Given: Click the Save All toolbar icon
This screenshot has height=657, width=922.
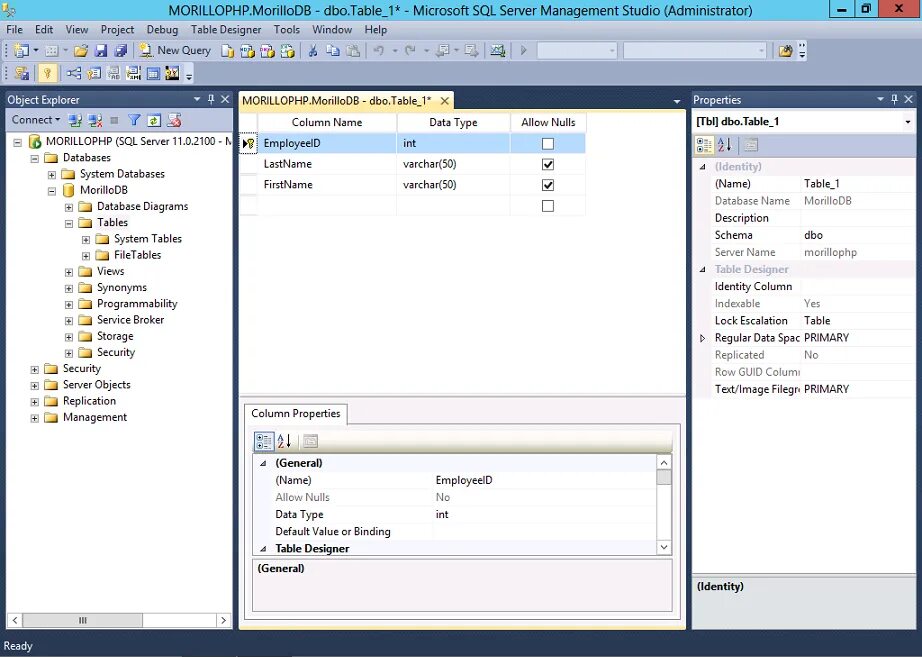Looking at the screenshot, I should coord(121,51).
